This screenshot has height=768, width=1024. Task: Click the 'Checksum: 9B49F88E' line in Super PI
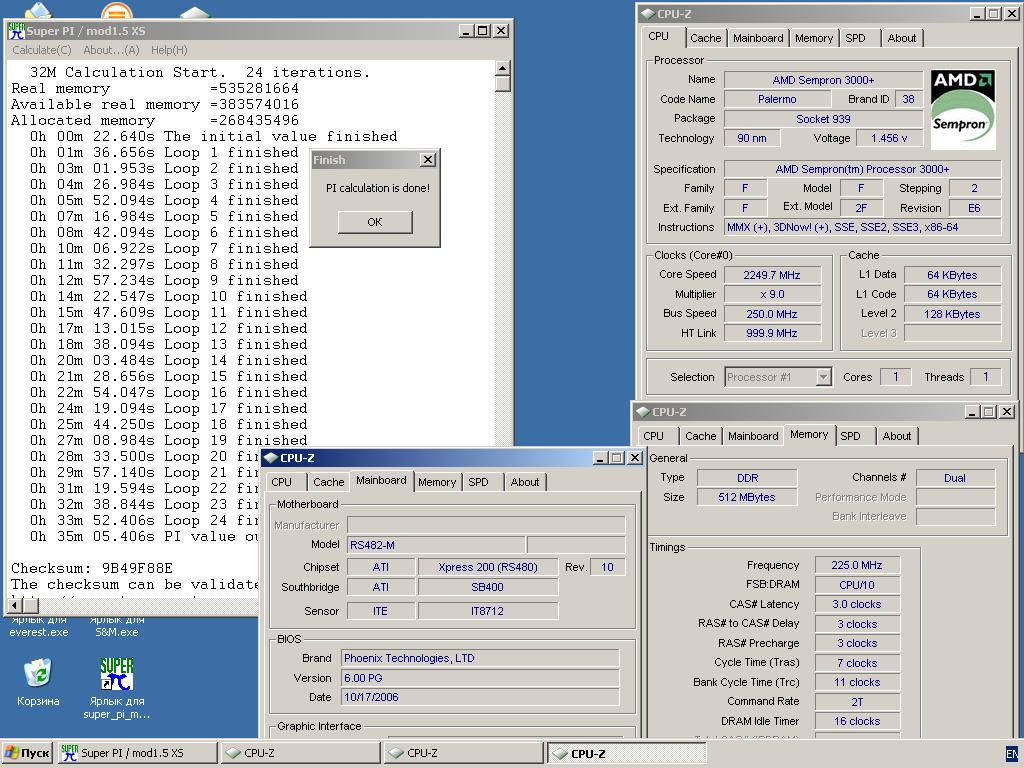(92, 568)
